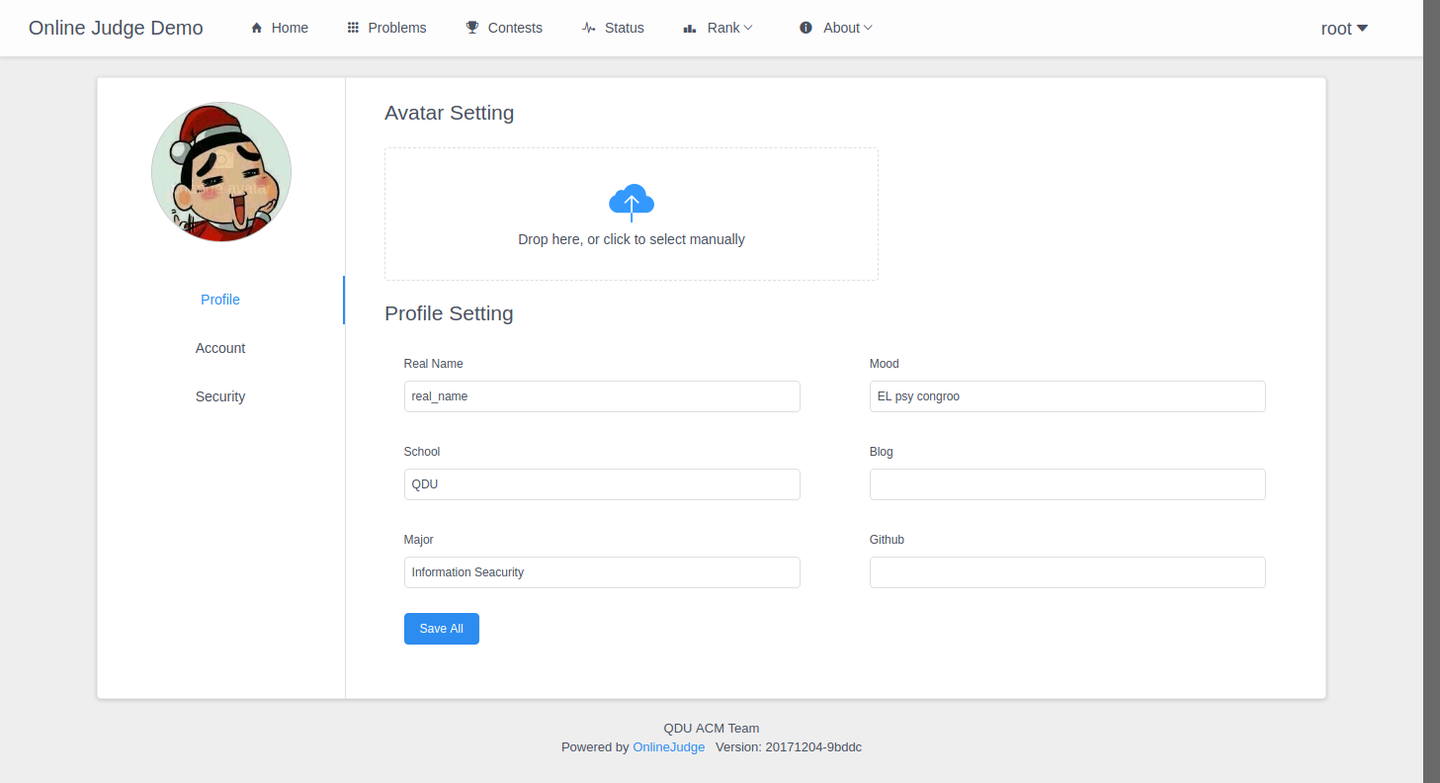Select the Blog input field

click(x=1067, y=484)
